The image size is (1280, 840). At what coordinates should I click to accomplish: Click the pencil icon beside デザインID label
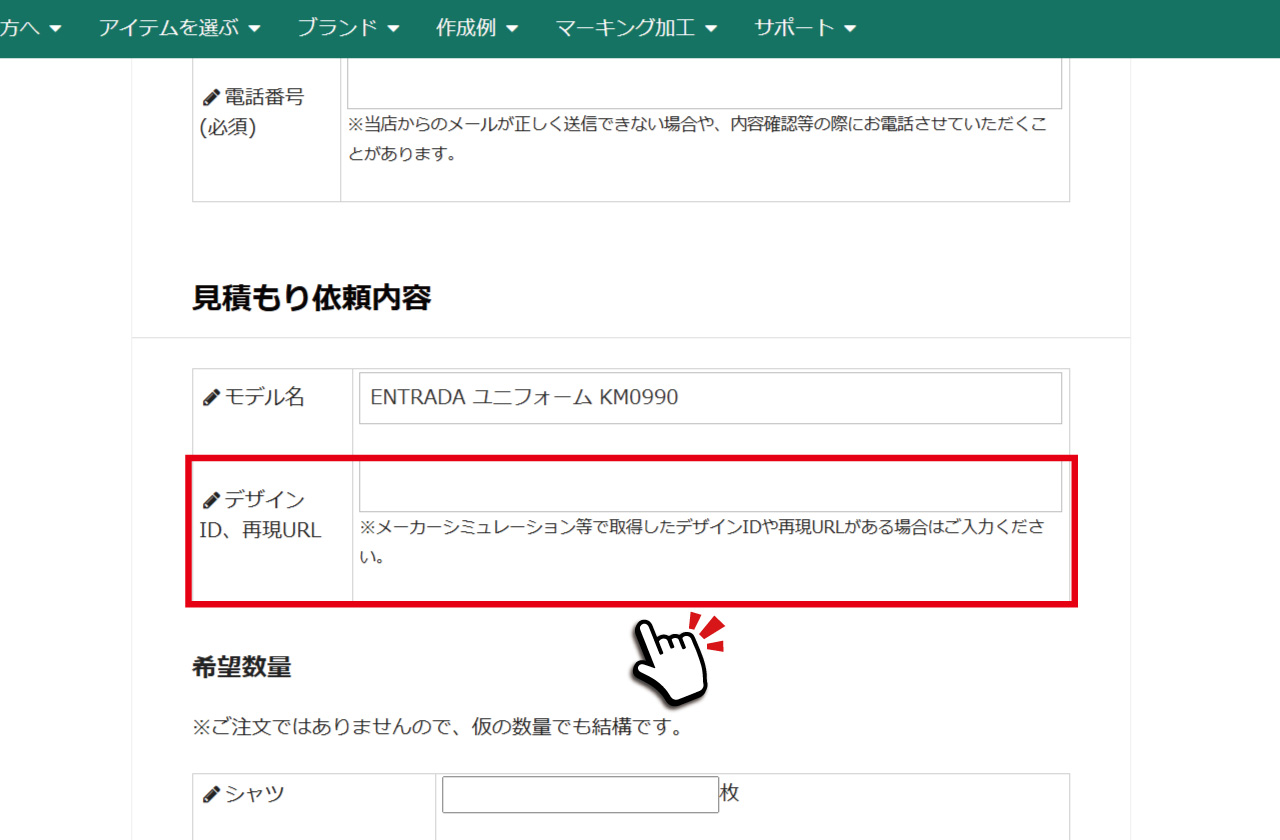point(211,500)
